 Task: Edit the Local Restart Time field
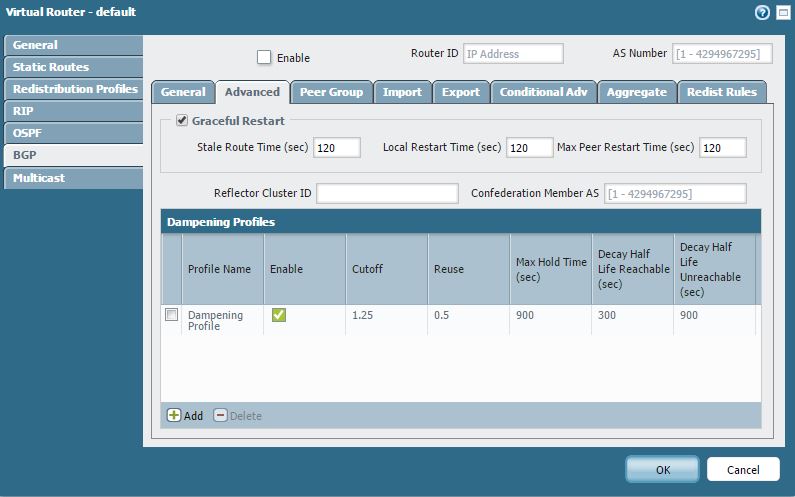[x=529, y=148]
